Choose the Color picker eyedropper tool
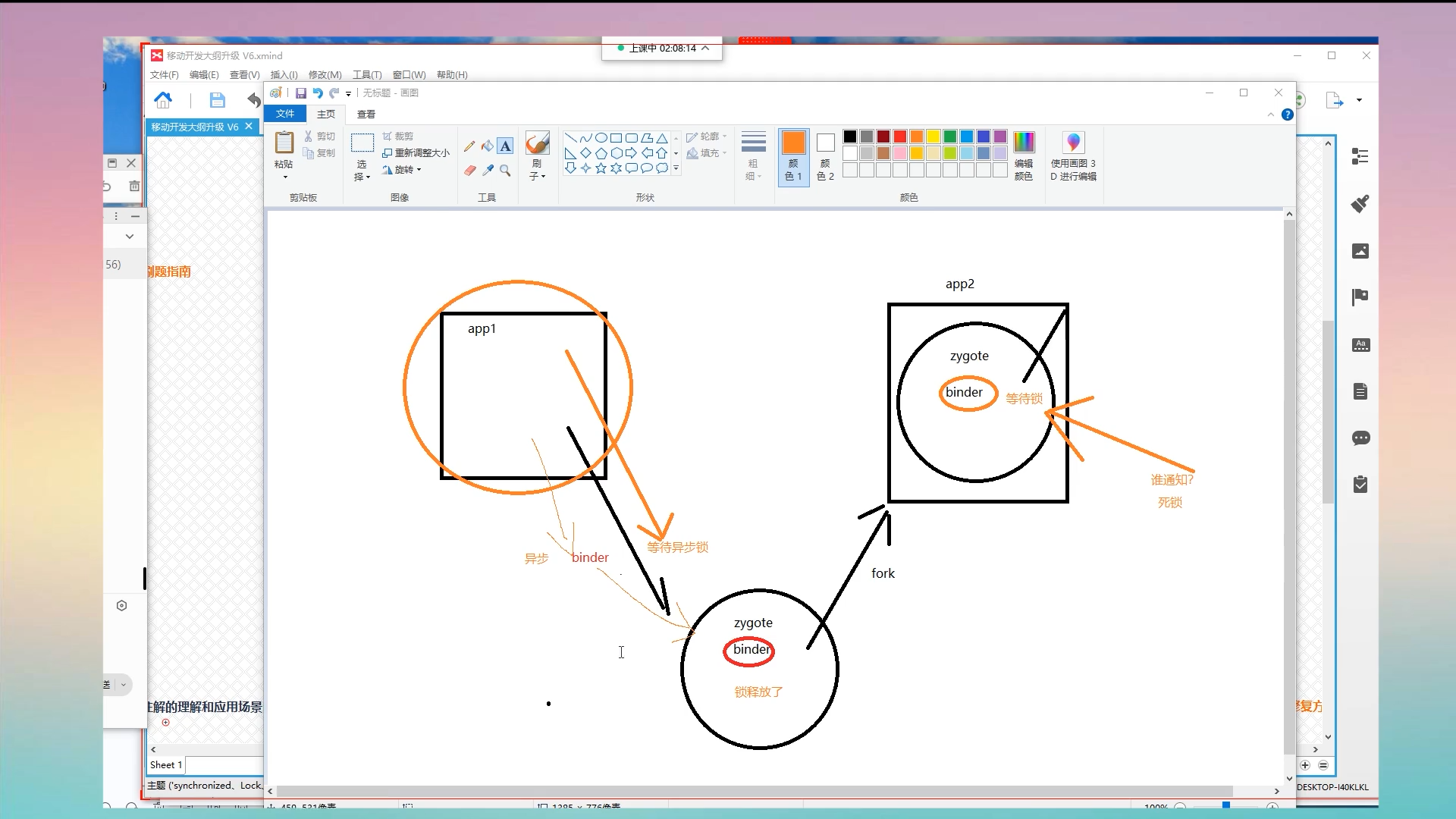Screen dimensions: 1456x819 pyautogui.click(x=488, y=171)
